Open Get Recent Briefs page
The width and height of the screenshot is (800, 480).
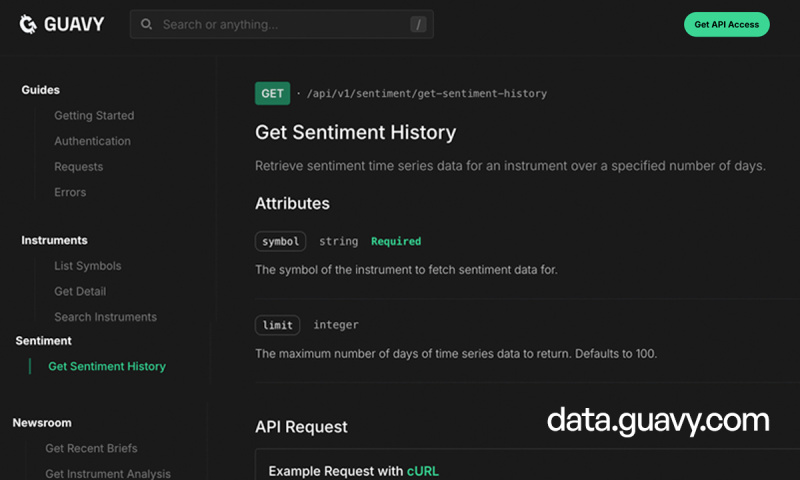[x=91, y=448]
